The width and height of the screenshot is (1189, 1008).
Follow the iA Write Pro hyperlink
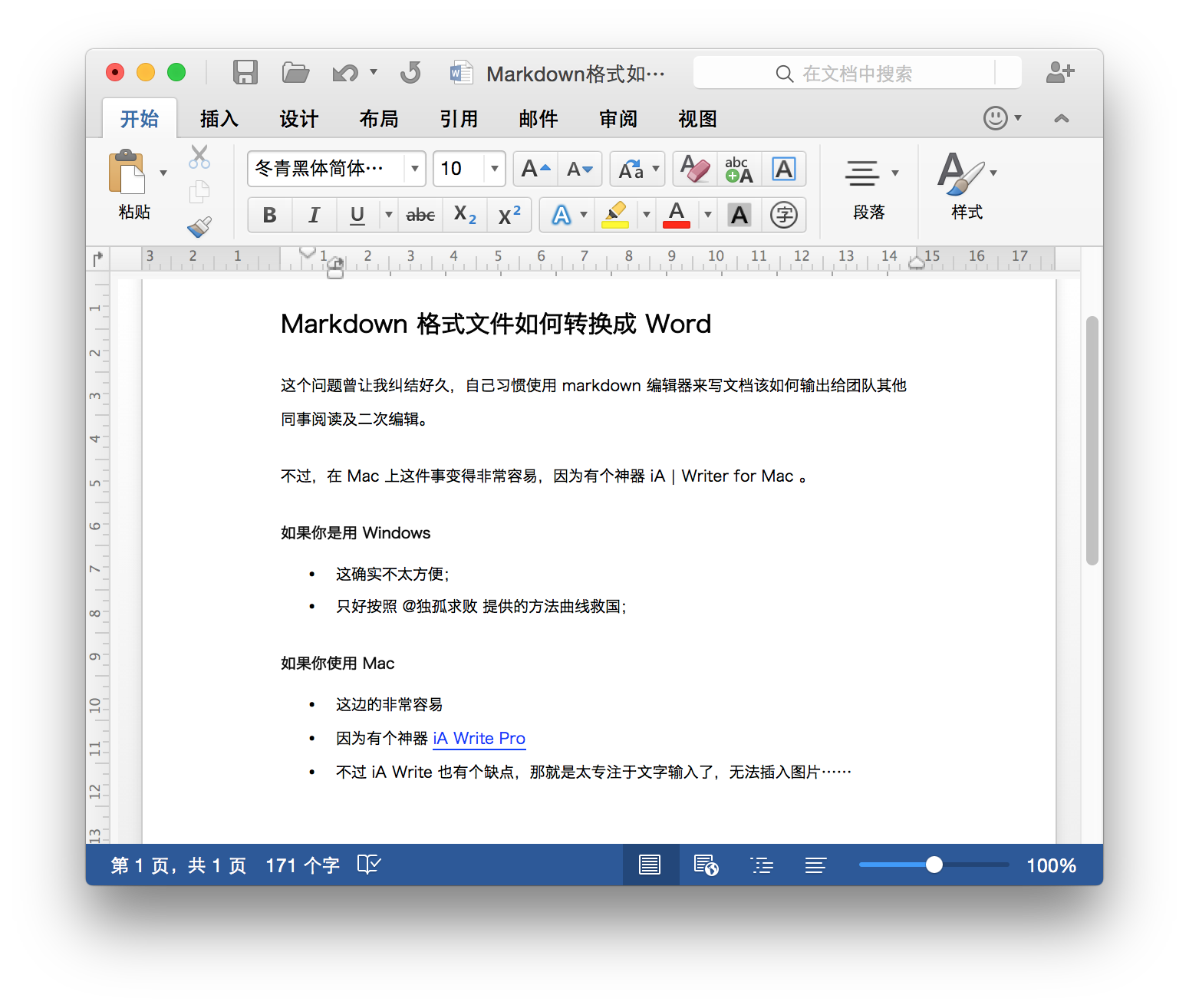click(479, 738)
